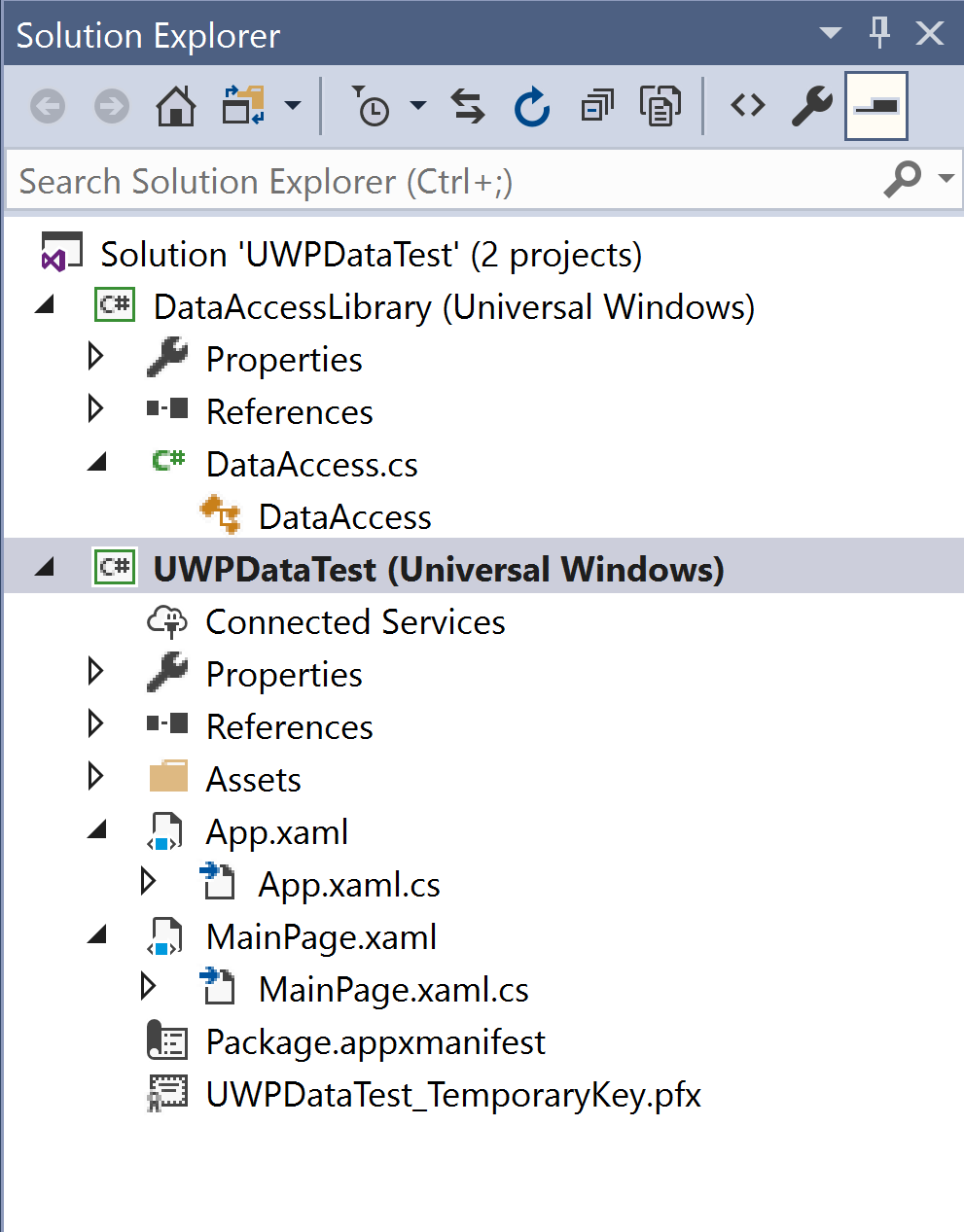Click the search magnifier in Solution Explorer
The image size is (964, 1232).
pyautogui.click(x=903, y=180)
